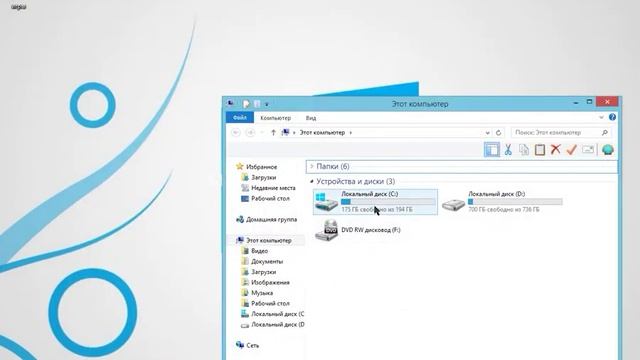640x360 pixels.
Task: Open the Вид ribbon tab
Action: coord(311,118)
